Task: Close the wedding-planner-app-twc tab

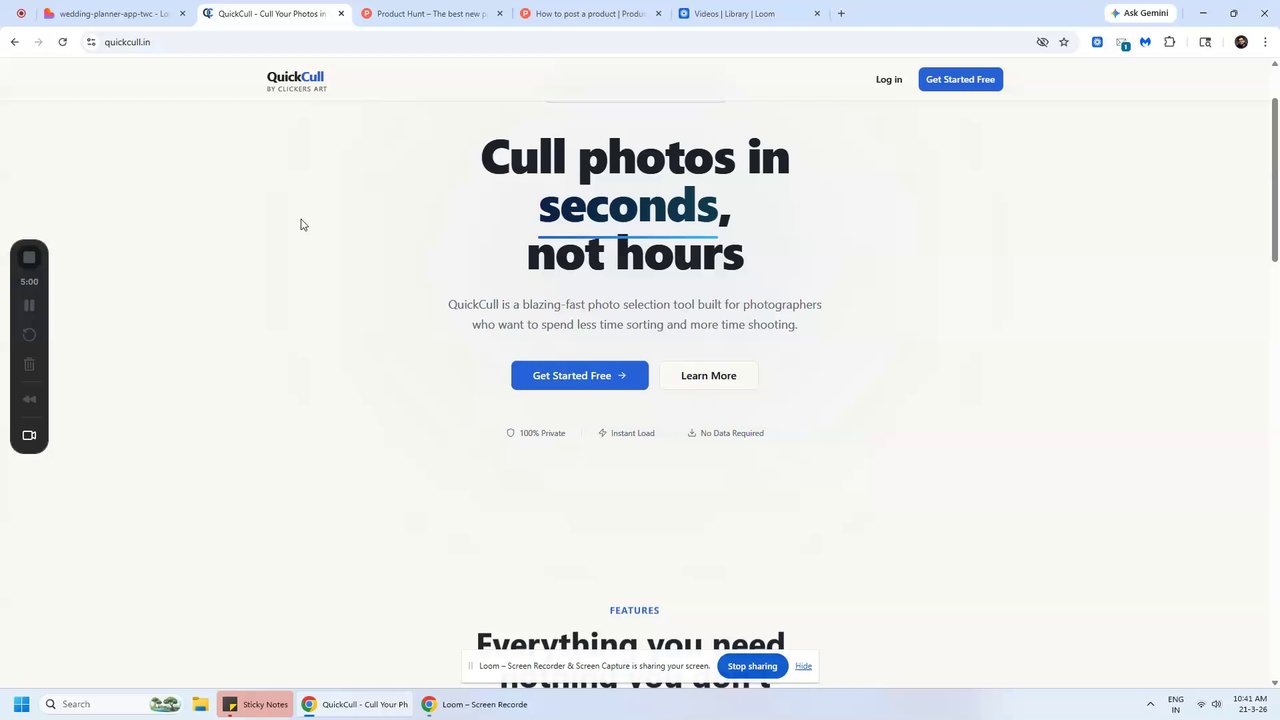Action: [182, 14]
